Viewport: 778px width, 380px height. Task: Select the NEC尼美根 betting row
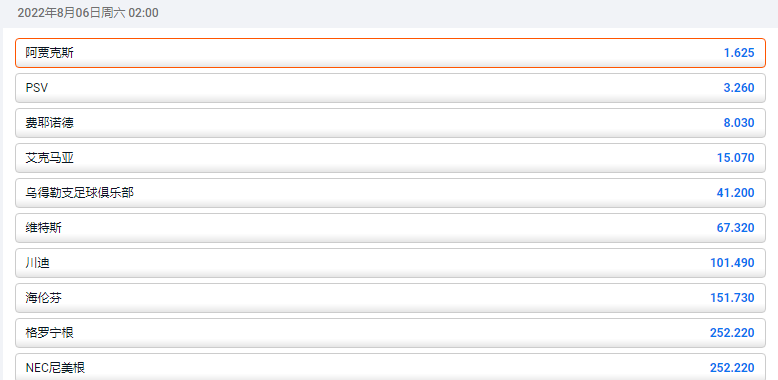tap(390, 367)
